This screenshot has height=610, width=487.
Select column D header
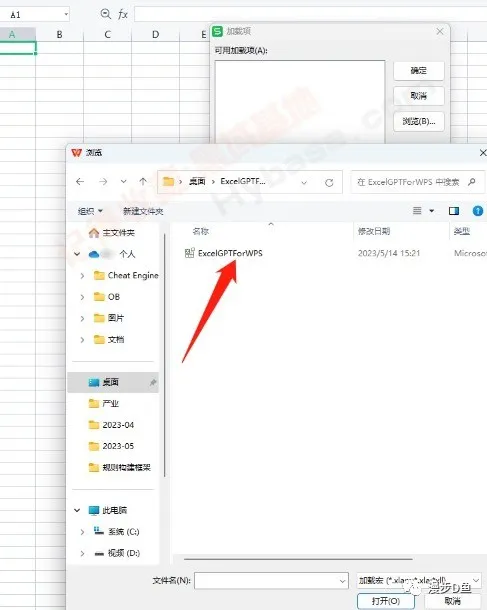(155, 34)
